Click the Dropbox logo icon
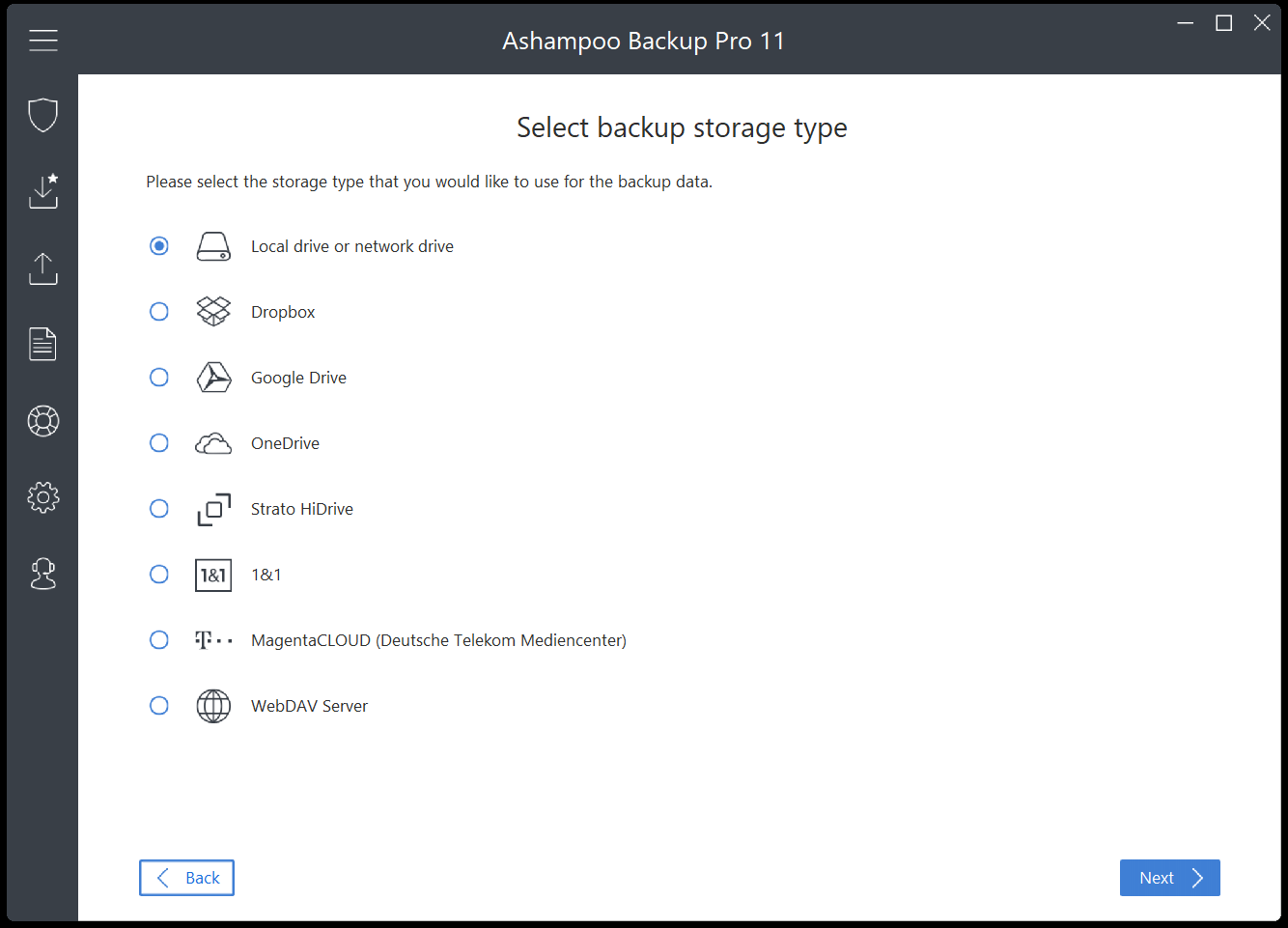The width and height of the screenshot is (1288, 928). pos(213,312)
